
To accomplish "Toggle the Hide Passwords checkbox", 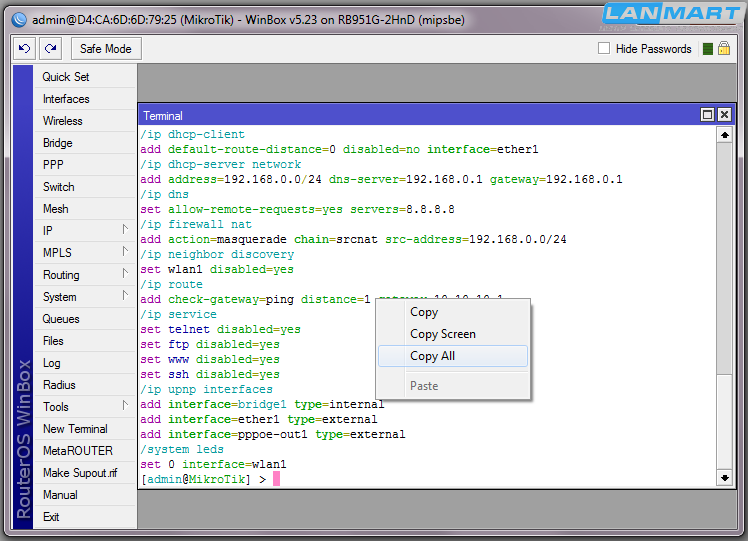I will [604, 48].
